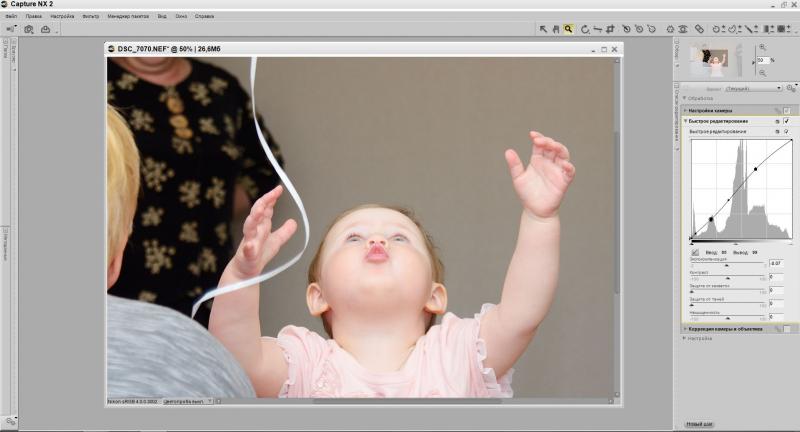Adjust the contrast slider
800x432 pixels.
(x=727, y=278)
